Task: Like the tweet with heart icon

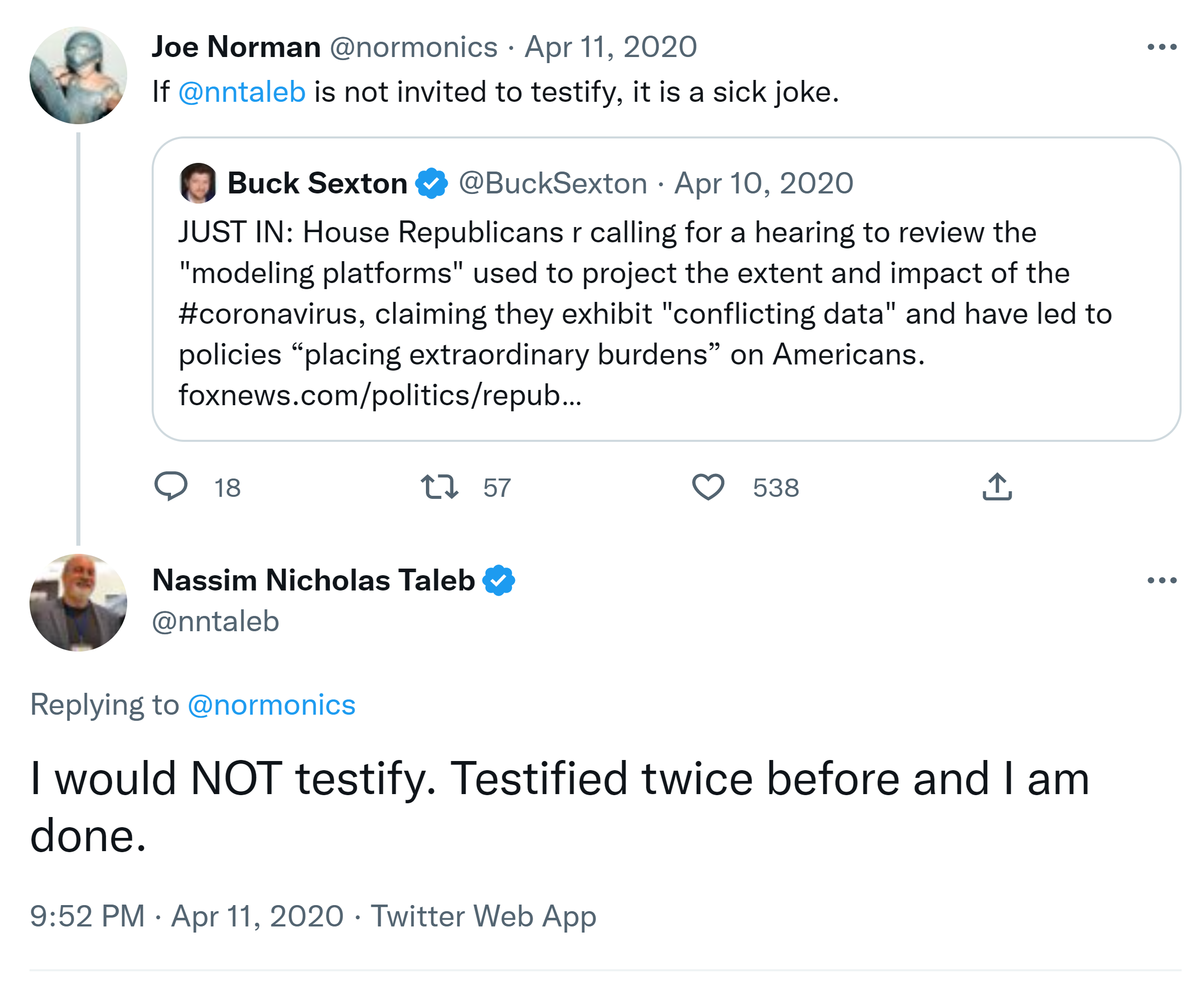Action: click(x=708, y=487)
